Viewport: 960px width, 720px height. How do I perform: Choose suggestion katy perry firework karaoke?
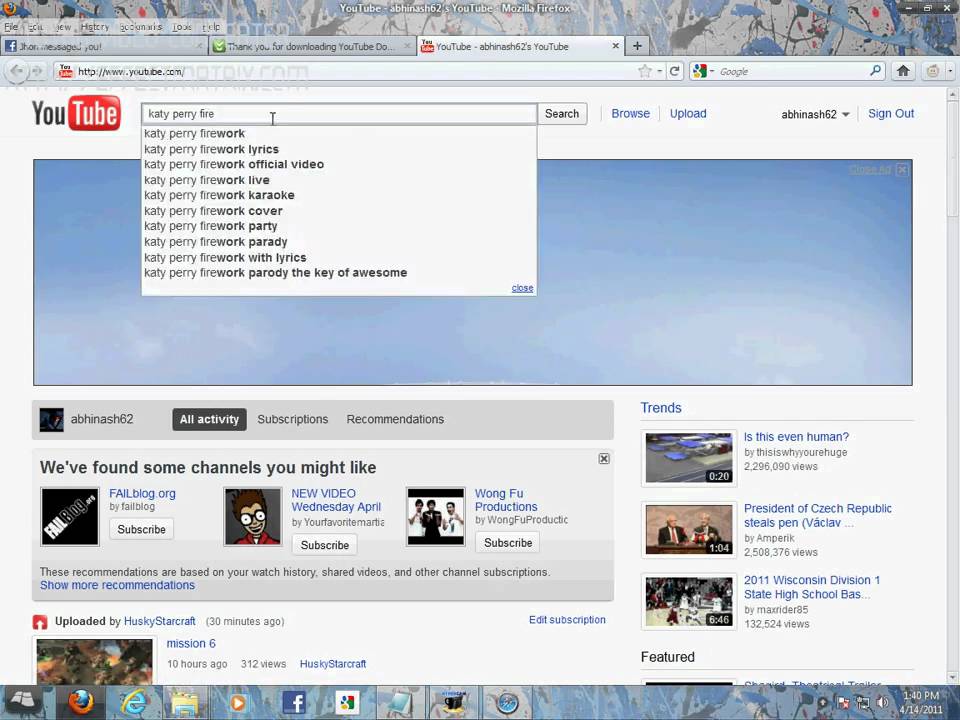click(x=339, y=195)
